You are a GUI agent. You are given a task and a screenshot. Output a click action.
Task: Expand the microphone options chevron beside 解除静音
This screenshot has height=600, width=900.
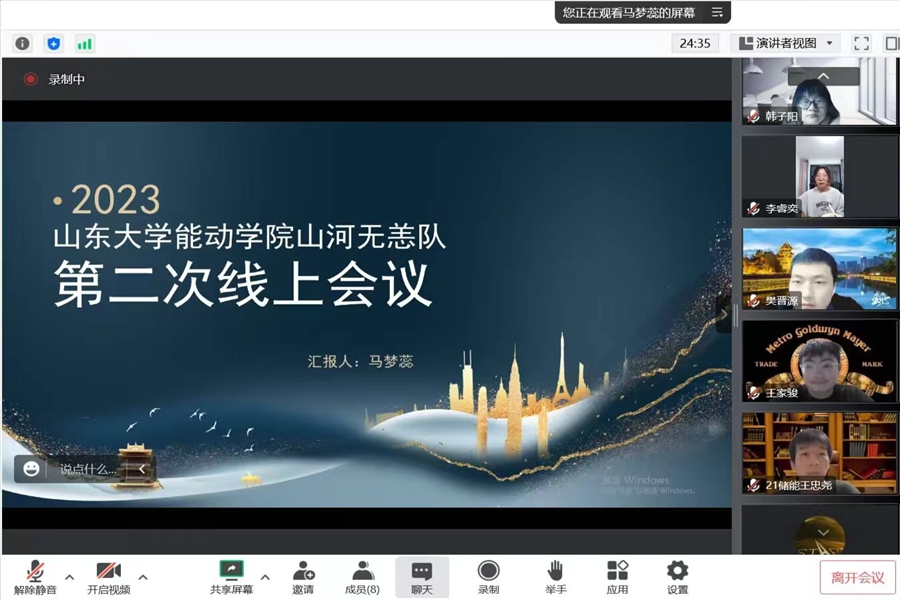(68, 577)
